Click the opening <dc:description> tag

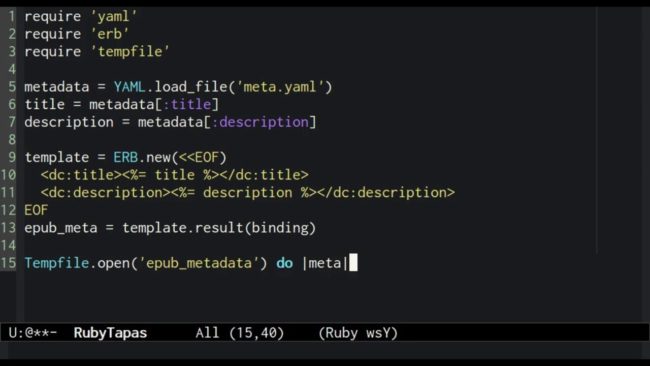[105, 193]
